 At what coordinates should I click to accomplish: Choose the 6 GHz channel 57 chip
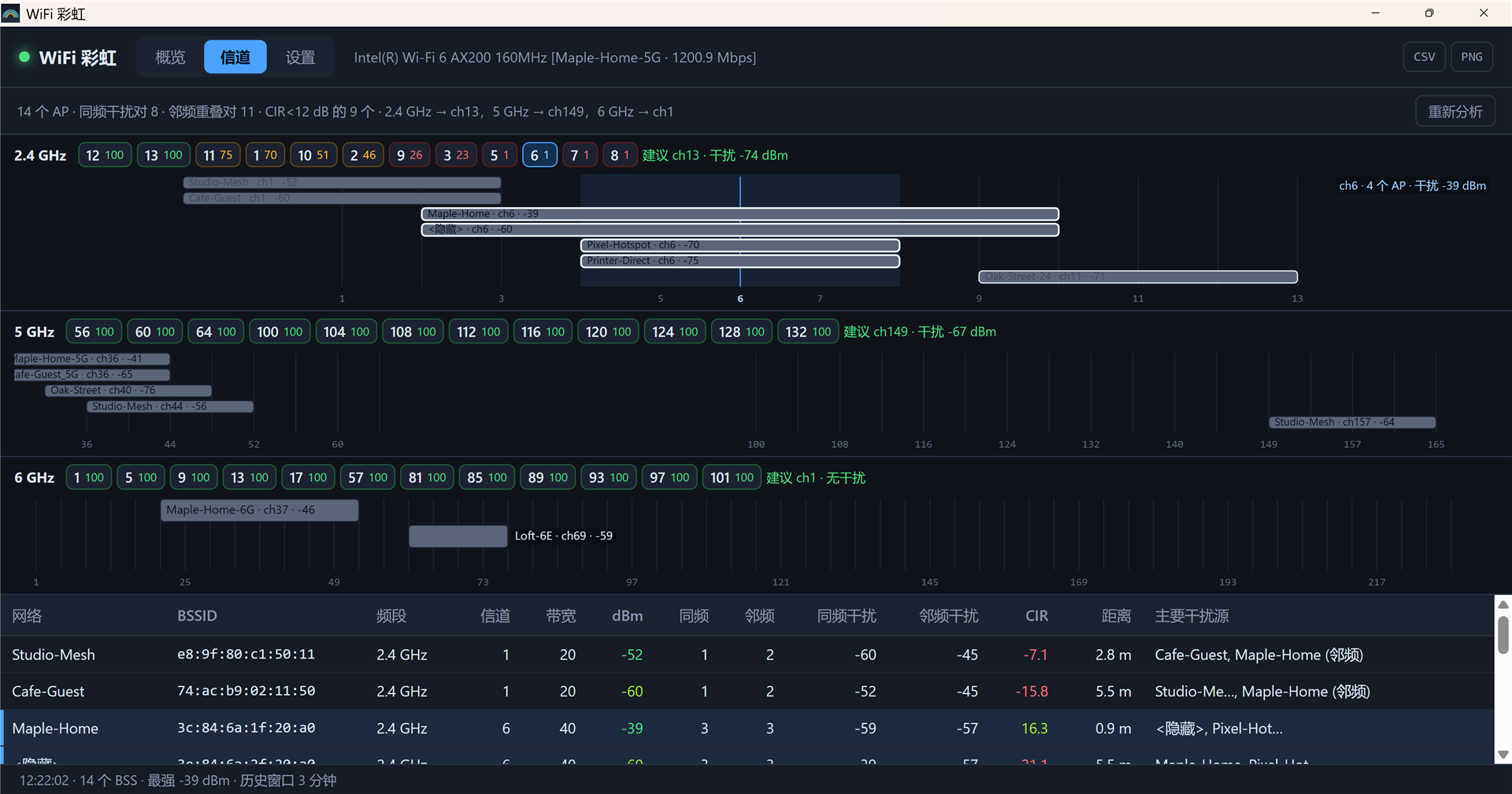(368, 477)
